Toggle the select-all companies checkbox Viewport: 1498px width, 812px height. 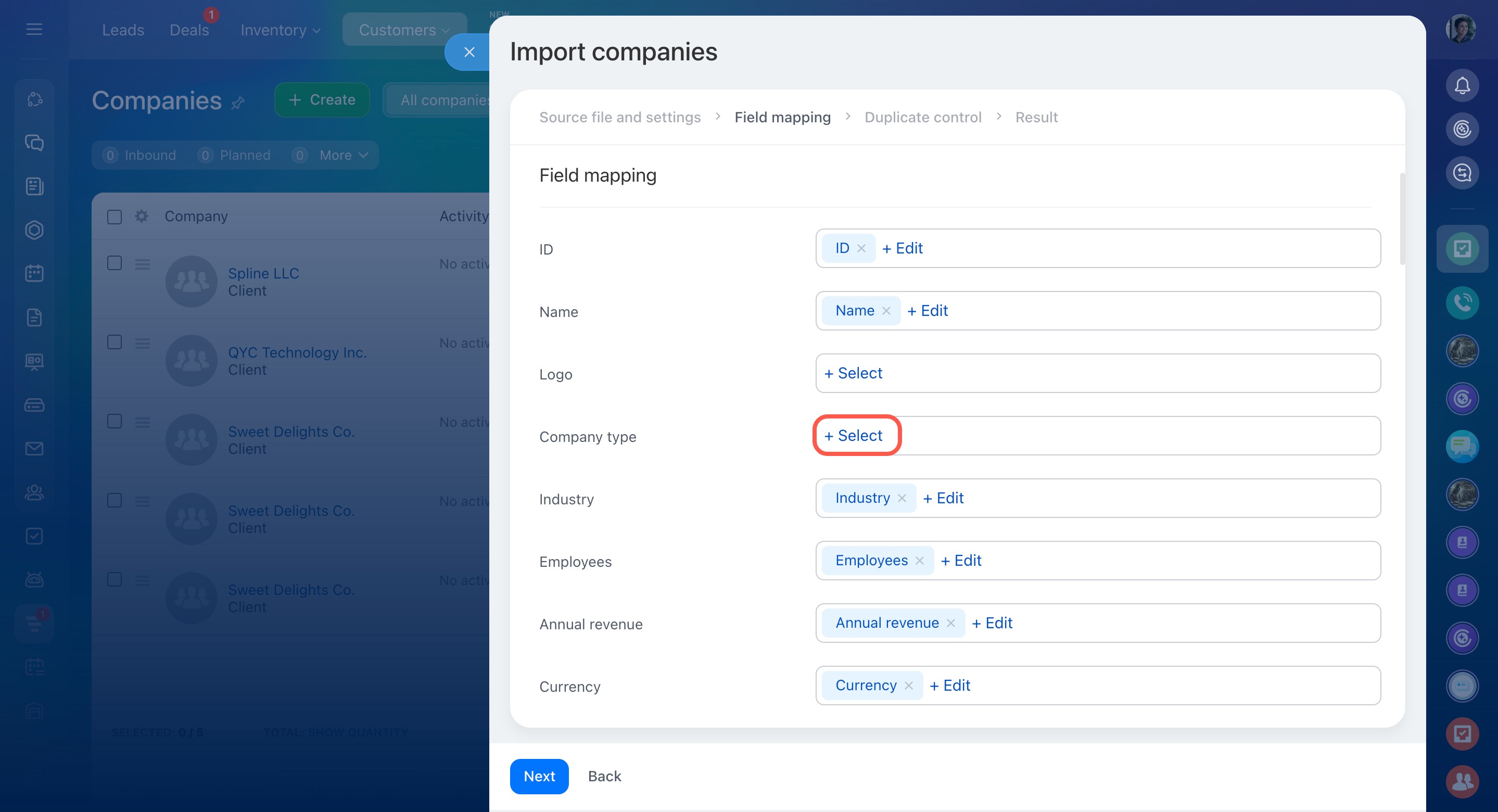point(115,217)
